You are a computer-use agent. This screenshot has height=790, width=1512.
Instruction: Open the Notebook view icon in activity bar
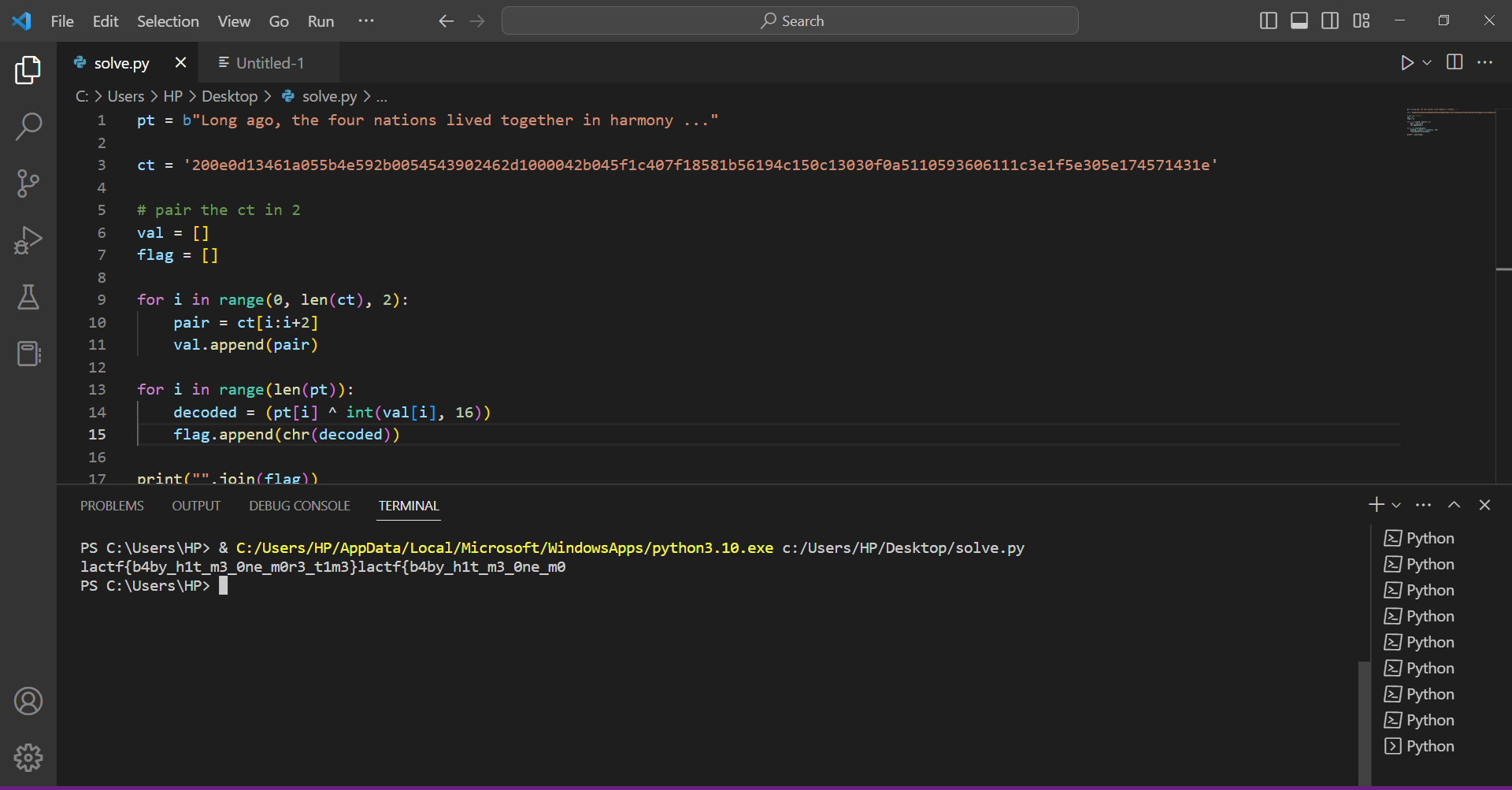[28, 354]
